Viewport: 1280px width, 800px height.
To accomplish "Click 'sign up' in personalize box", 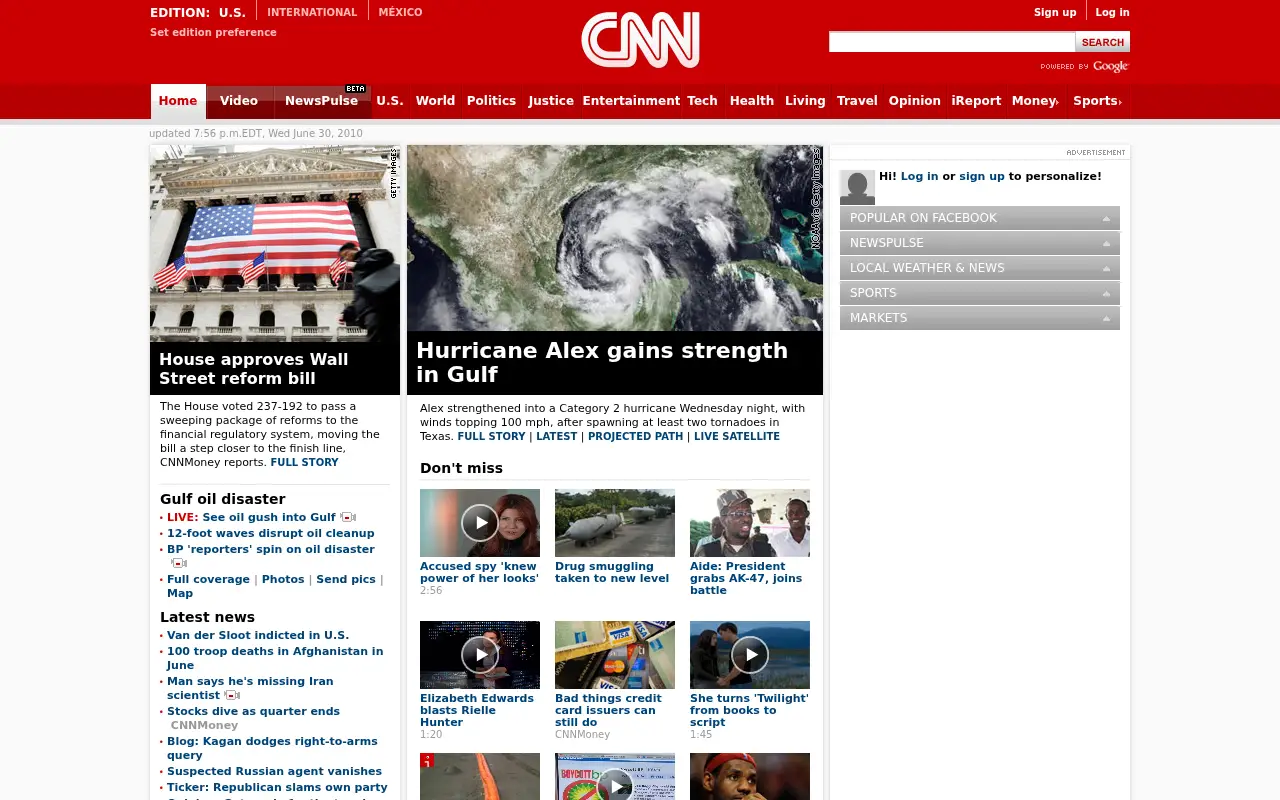I will click(982, 176).
